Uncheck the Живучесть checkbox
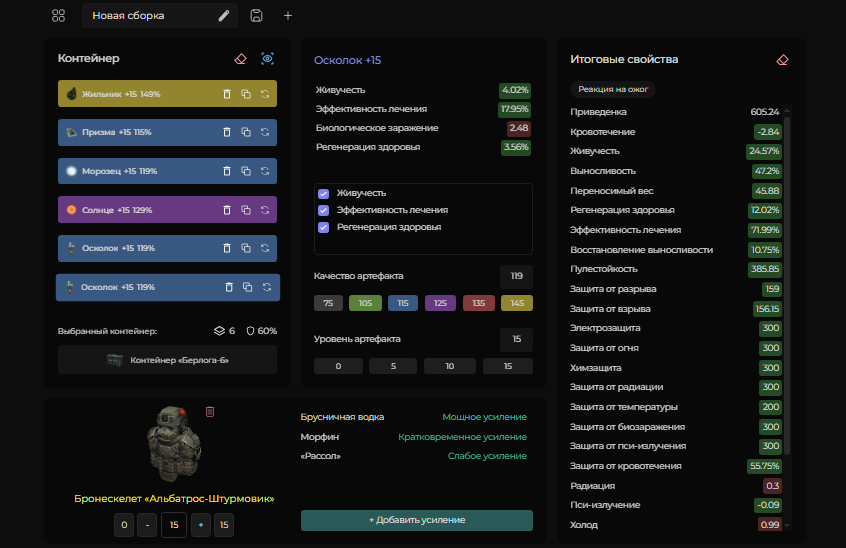 click(324, 193)
